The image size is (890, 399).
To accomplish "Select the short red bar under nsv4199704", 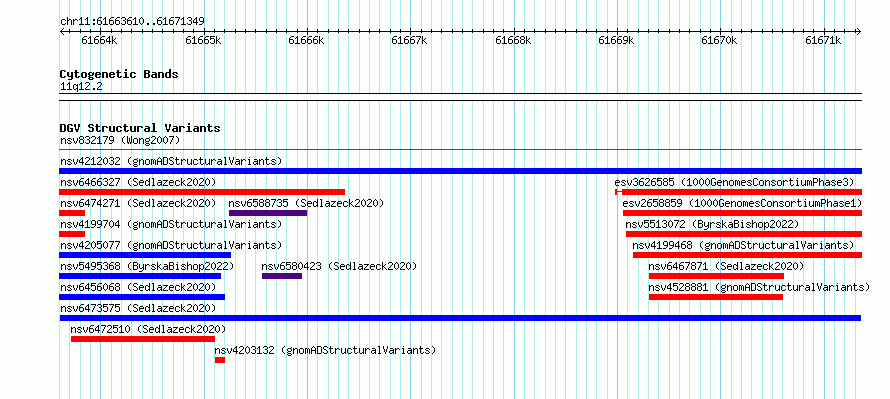I will tap(72, 234).
